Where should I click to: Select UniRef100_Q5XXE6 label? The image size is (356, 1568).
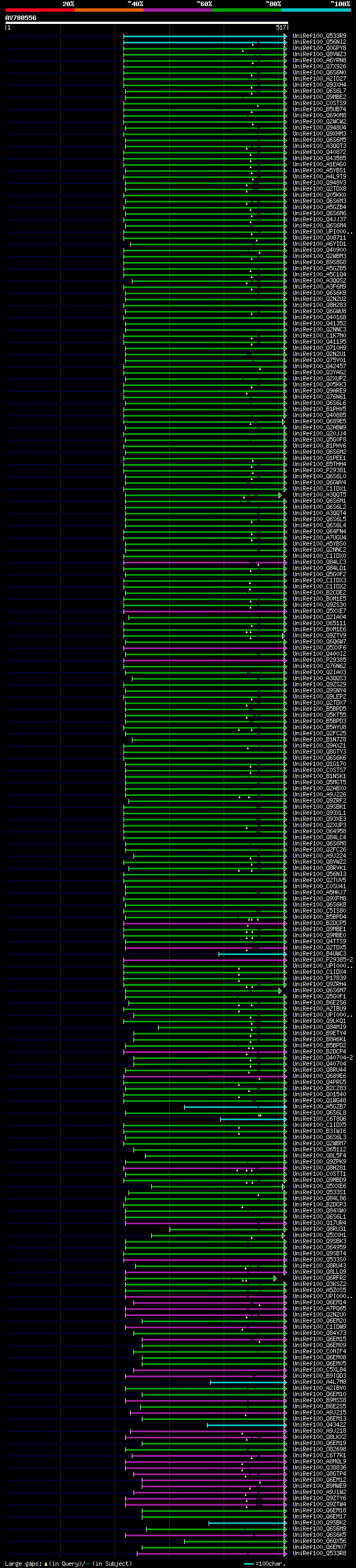tap(319, 1186)
